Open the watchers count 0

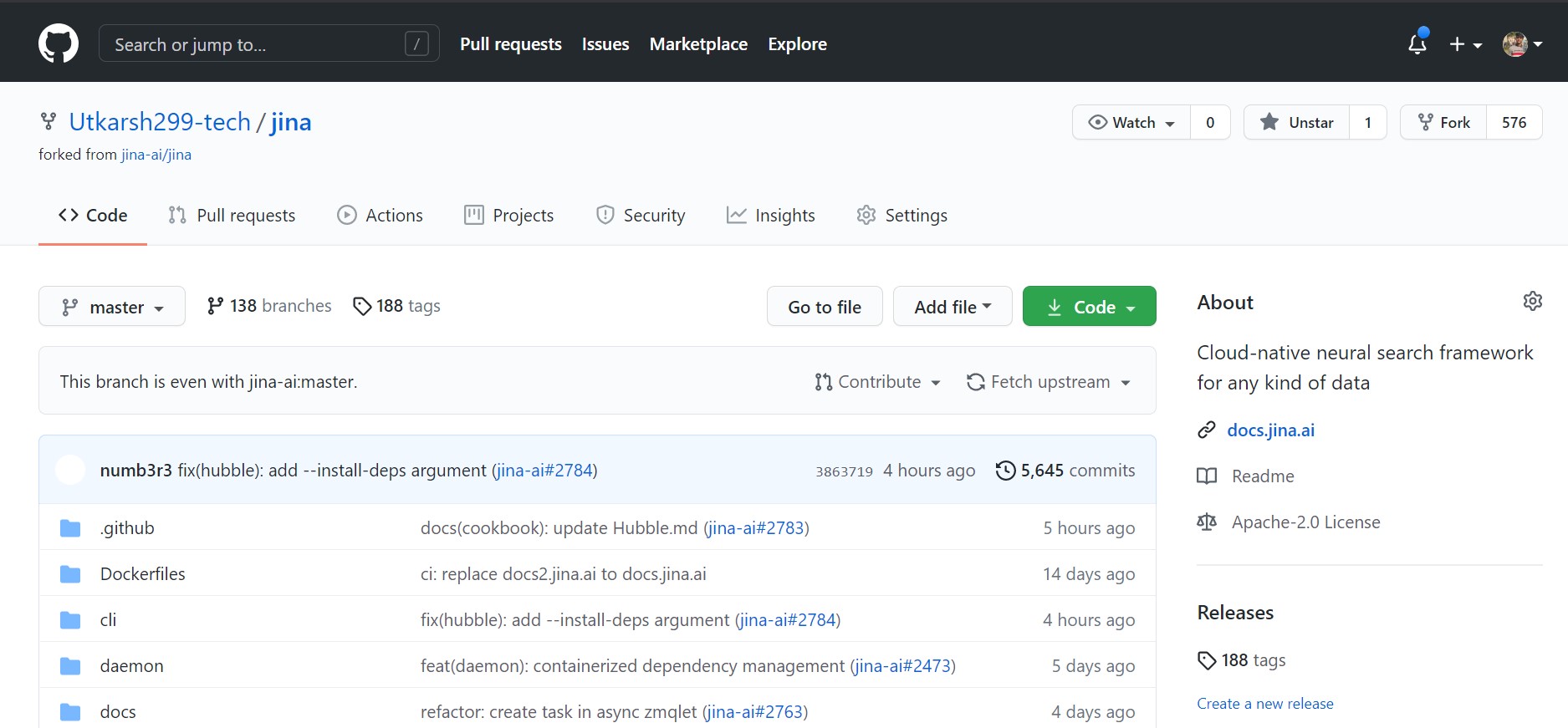(x=1210, y=123)
